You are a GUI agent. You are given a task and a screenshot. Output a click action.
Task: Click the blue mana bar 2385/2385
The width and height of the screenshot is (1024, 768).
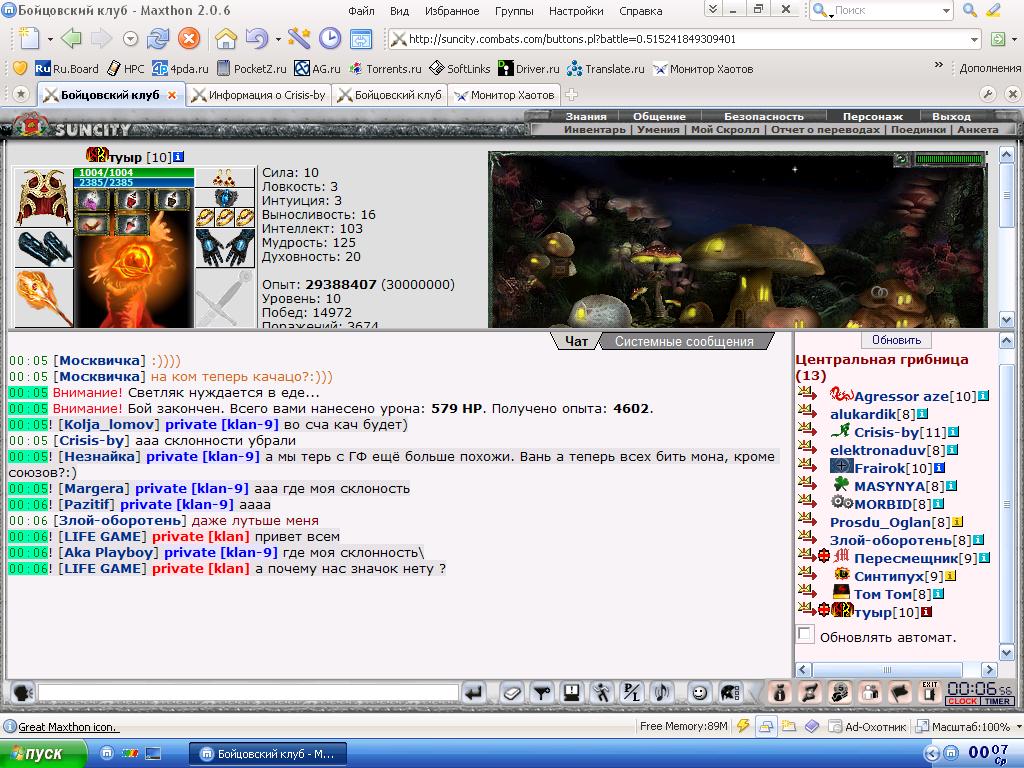(x=133, y=182)
